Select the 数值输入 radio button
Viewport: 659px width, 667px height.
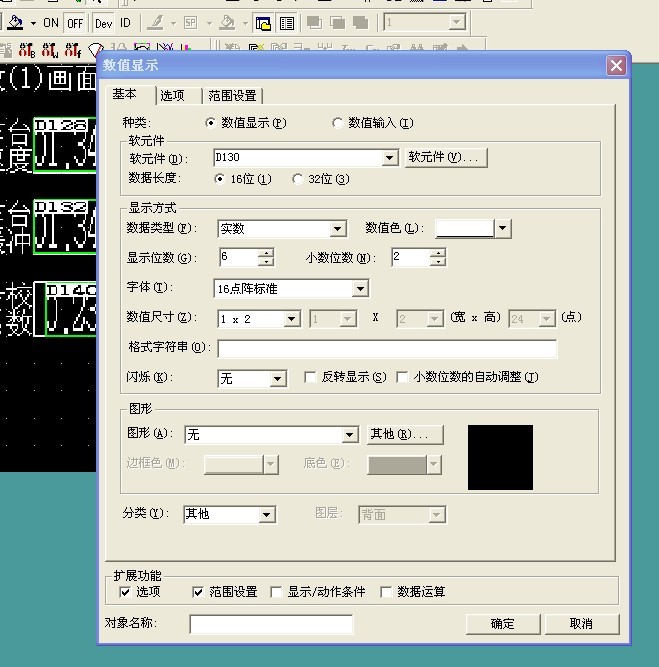click(x=338, y=123)
